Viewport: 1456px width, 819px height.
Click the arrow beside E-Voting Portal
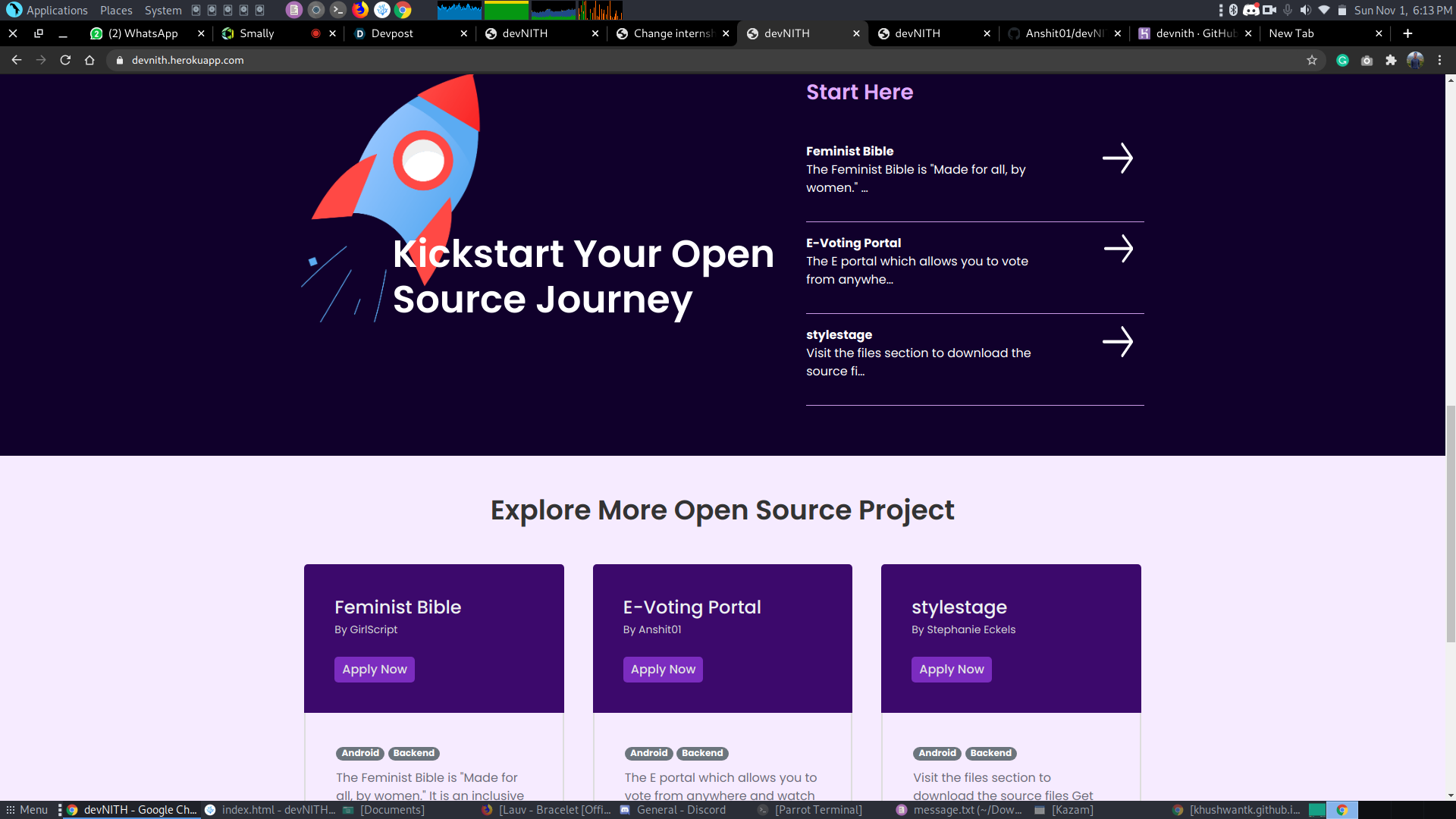1118,249
